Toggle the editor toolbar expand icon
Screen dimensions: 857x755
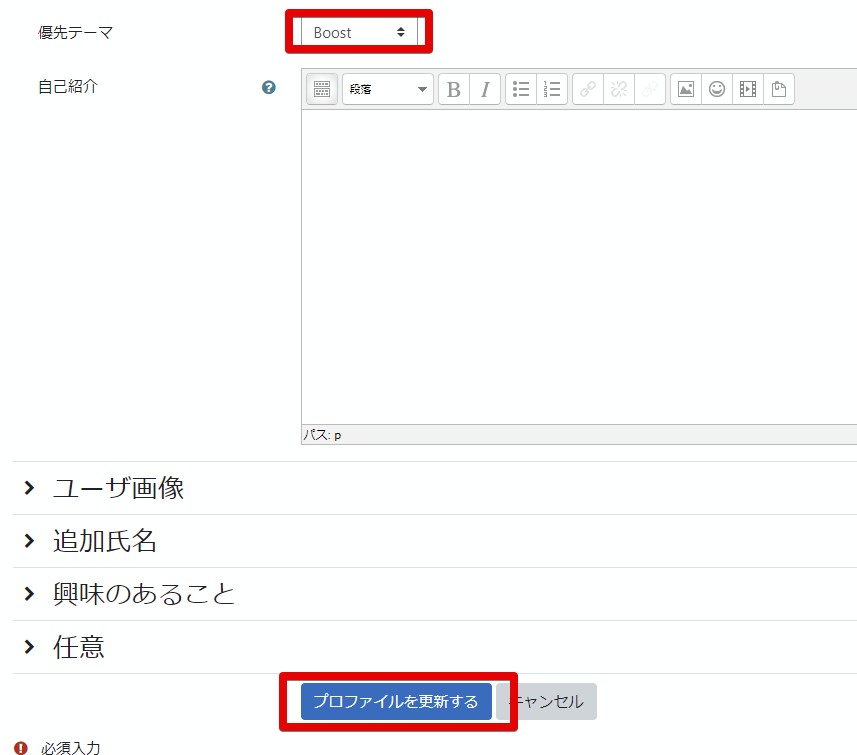[322, 89]
